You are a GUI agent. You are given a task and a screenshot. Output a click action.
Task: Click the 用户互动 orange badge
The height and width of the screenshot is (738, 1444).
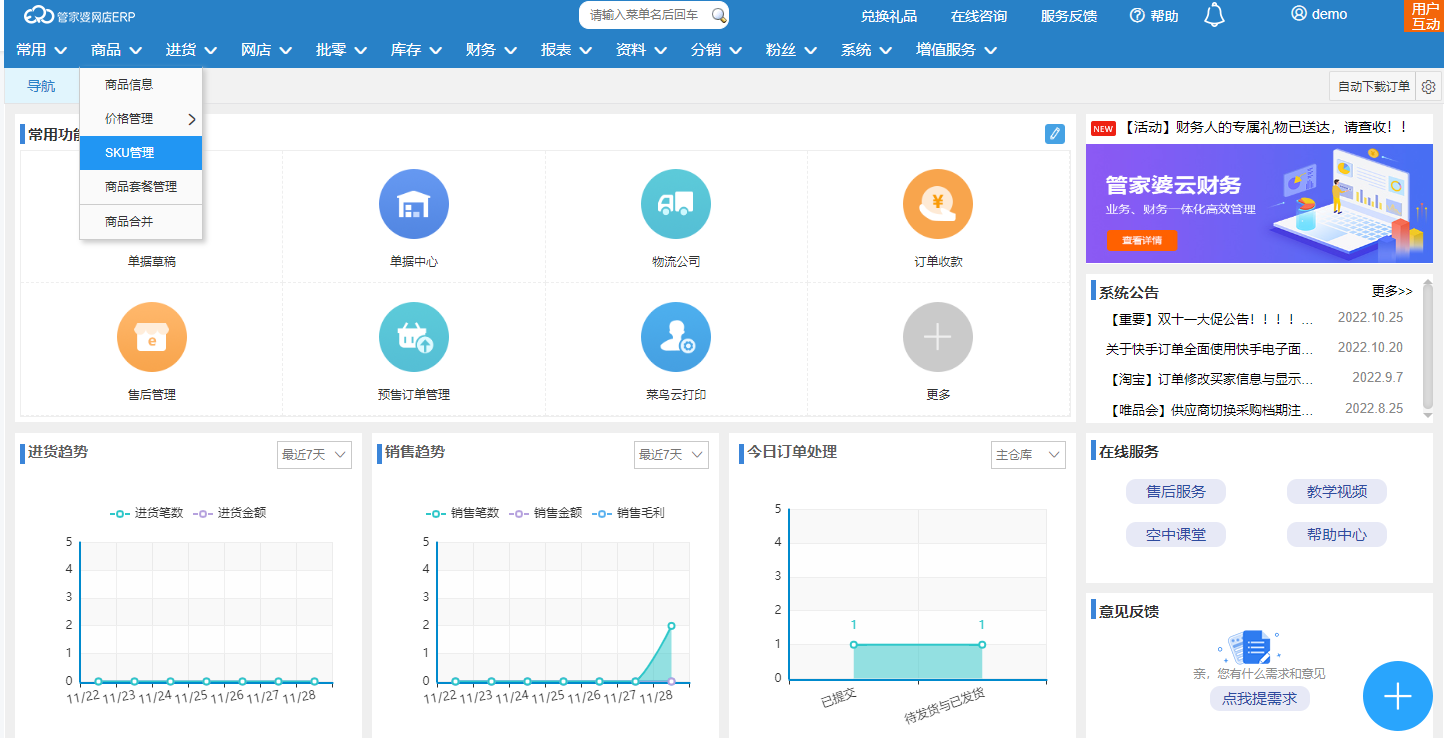[1425, 16]
